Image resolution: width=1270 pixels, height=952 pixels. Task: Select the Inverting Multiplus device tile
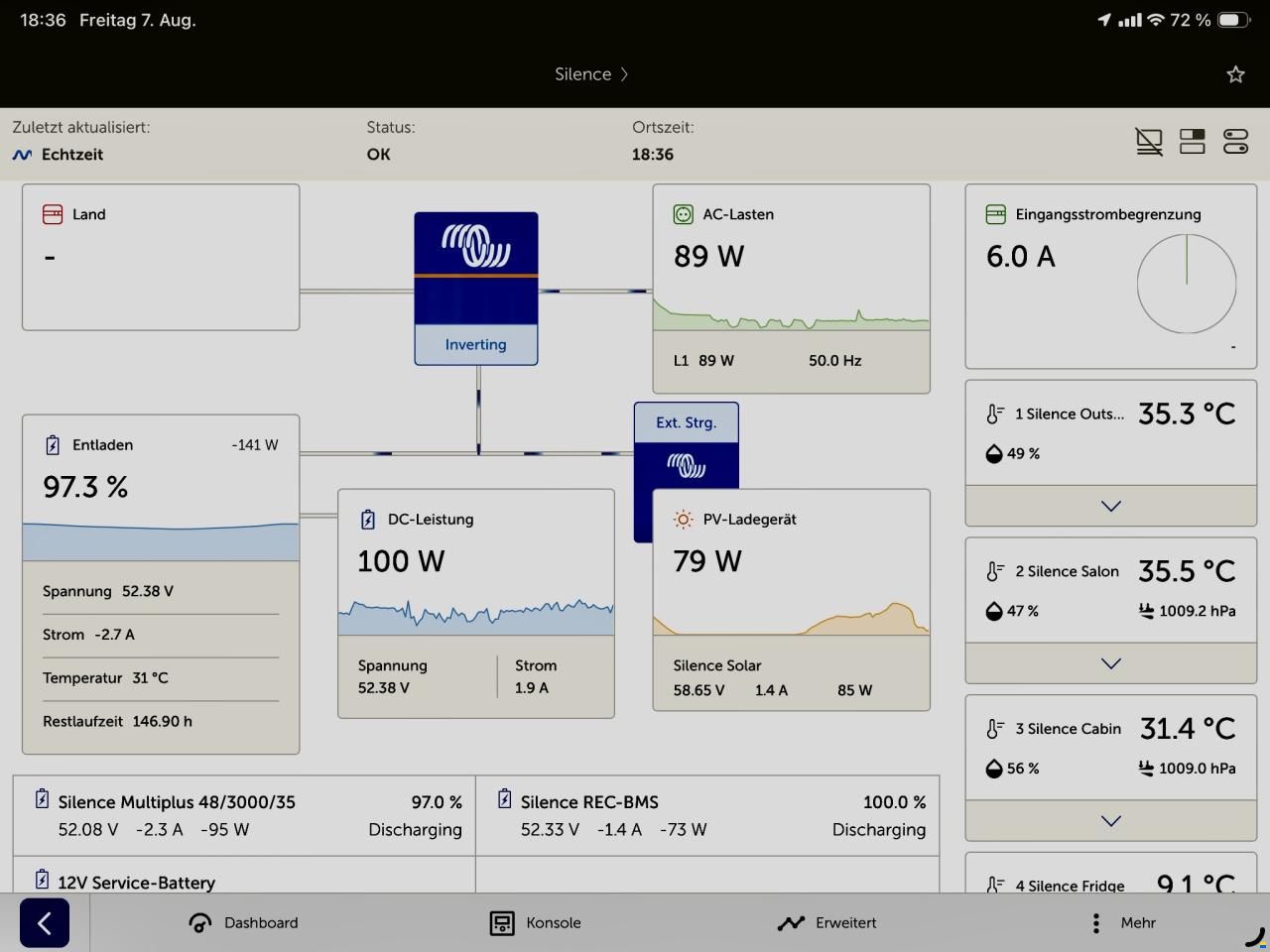[476, 289]
